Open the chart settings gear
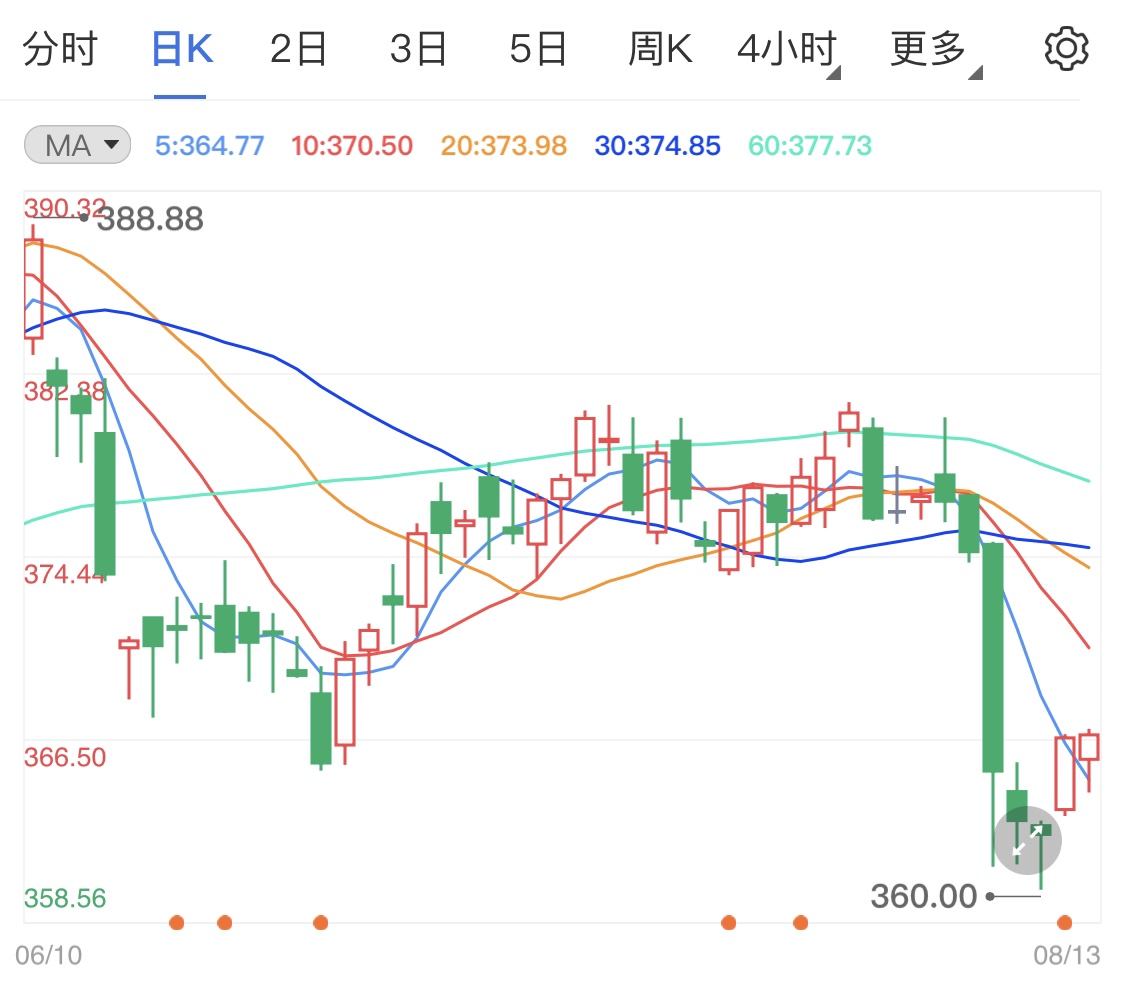The width and height of the screenshot is (1125, 987). pyautogui.click(x=1066, y=49)
